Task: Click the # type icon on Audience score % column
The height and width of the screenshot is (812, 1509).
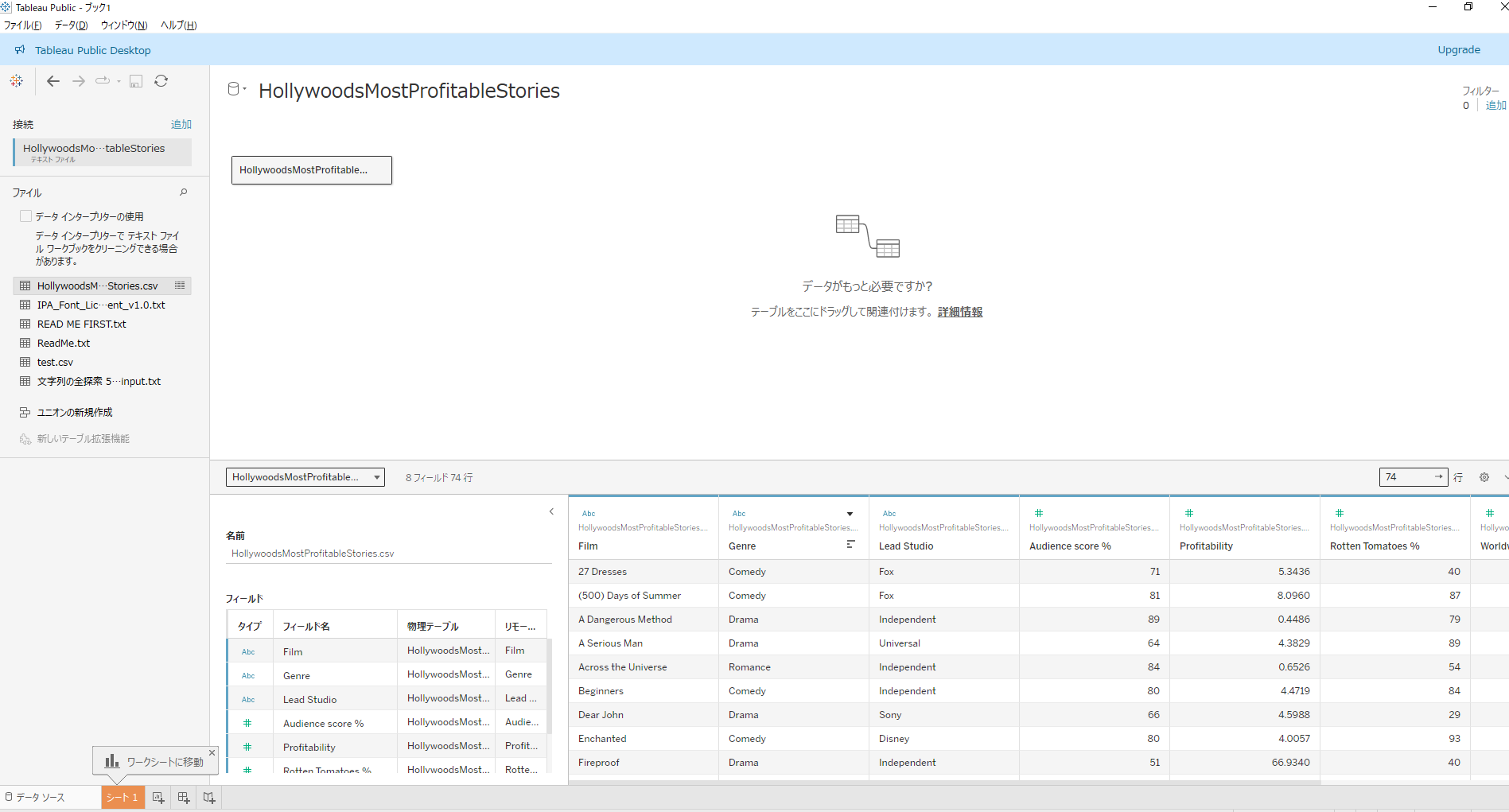Action: click(1039, 513)
